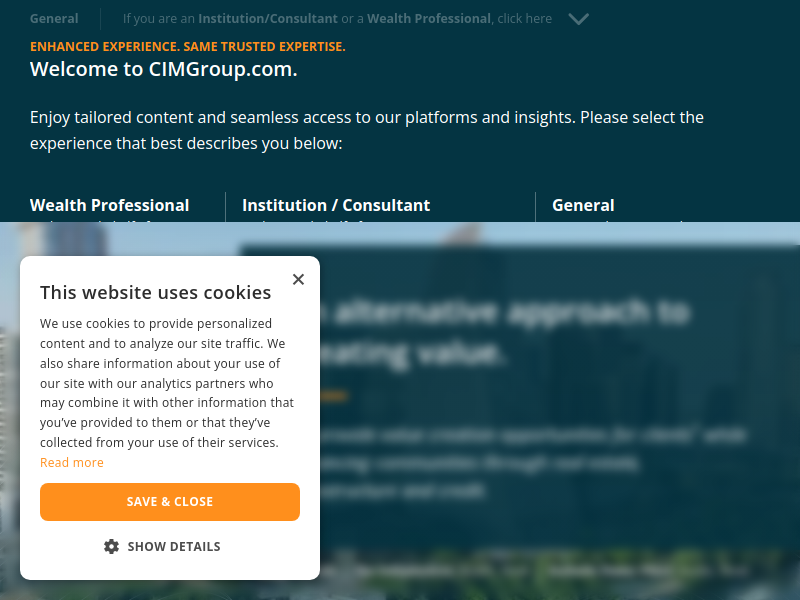This screenshot has width=800, height=600.
Task: Click the orange 'Enhanced Experience' tagline
Action: (188, 46)
